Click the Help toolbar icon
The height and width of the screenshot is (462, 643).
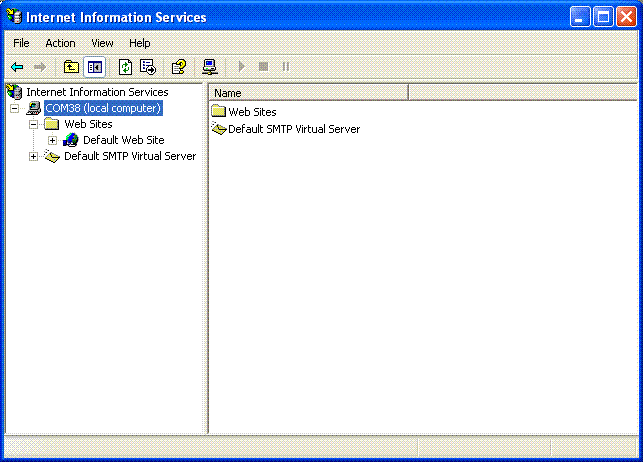(178, 67)
